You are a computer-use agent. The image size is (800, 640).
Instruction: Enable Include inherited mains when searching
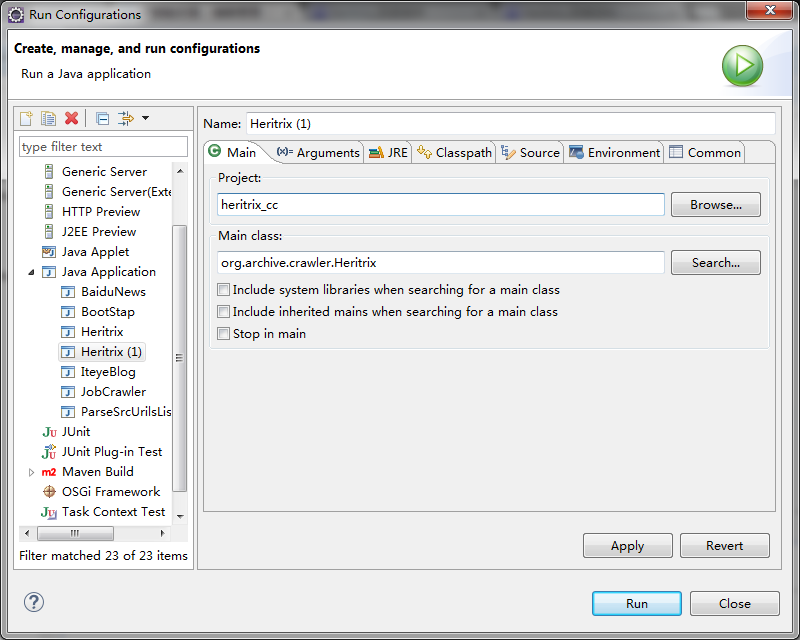224,312
